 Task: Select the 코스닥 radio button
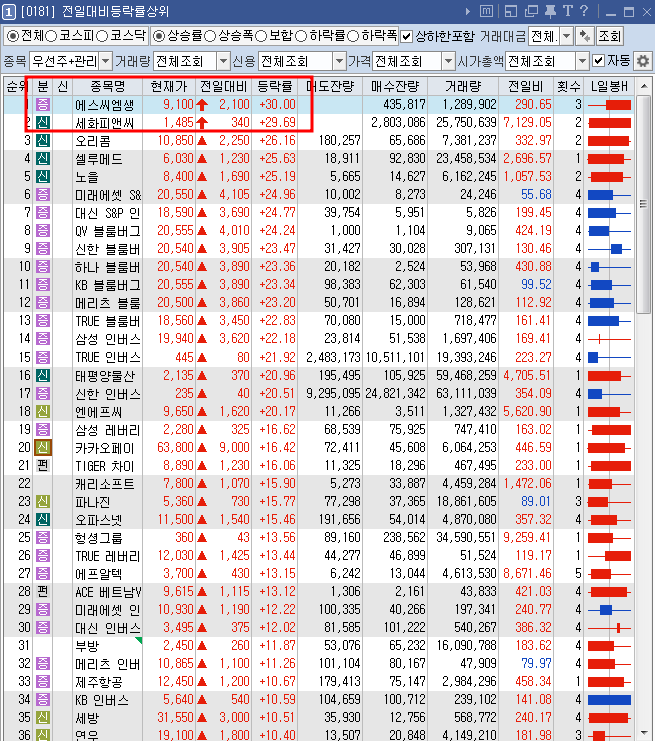pyautogui.click(x=102, y=36)
